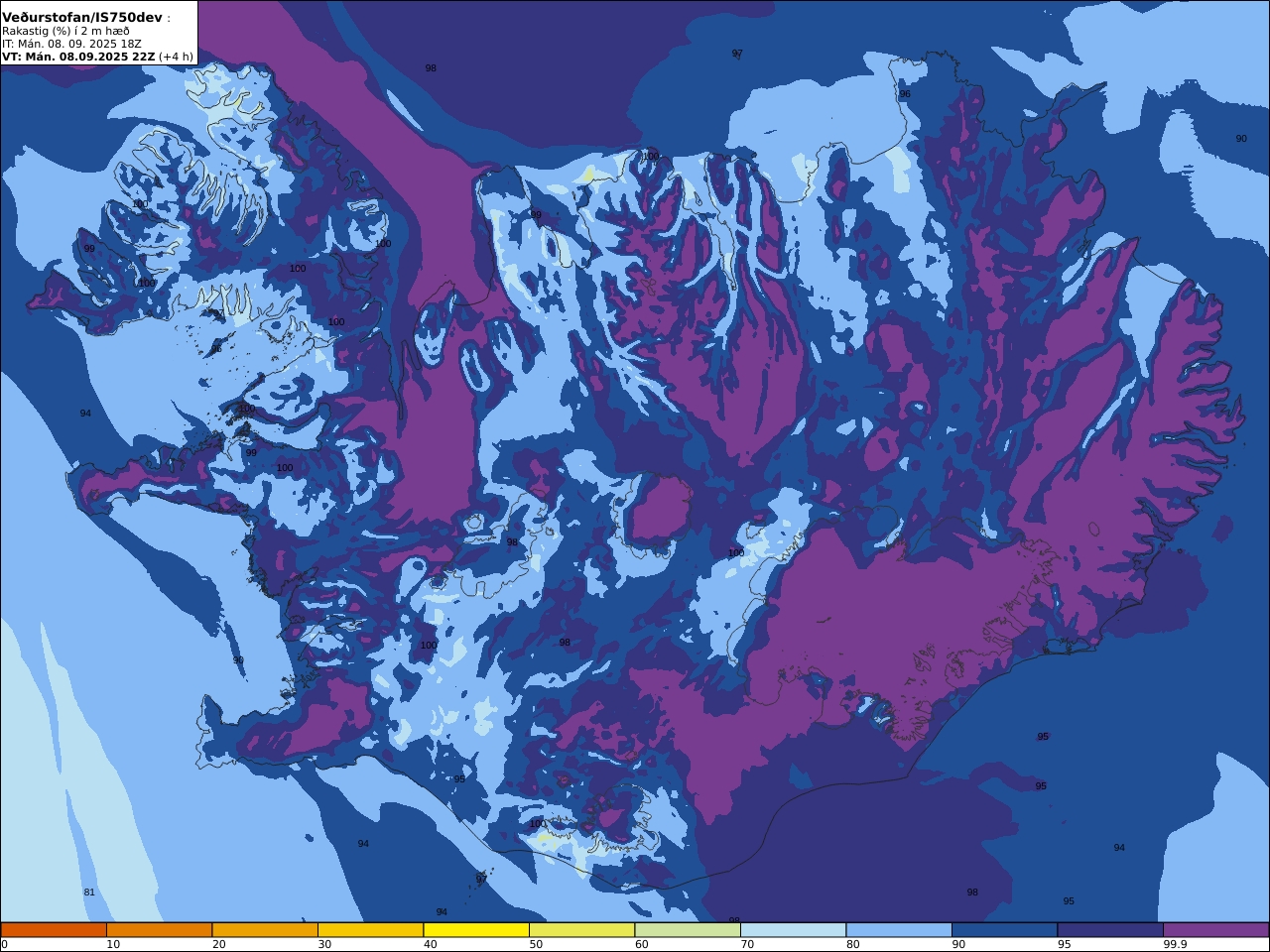Click the dark orange 0–10 legend swatch

(54, 930)
